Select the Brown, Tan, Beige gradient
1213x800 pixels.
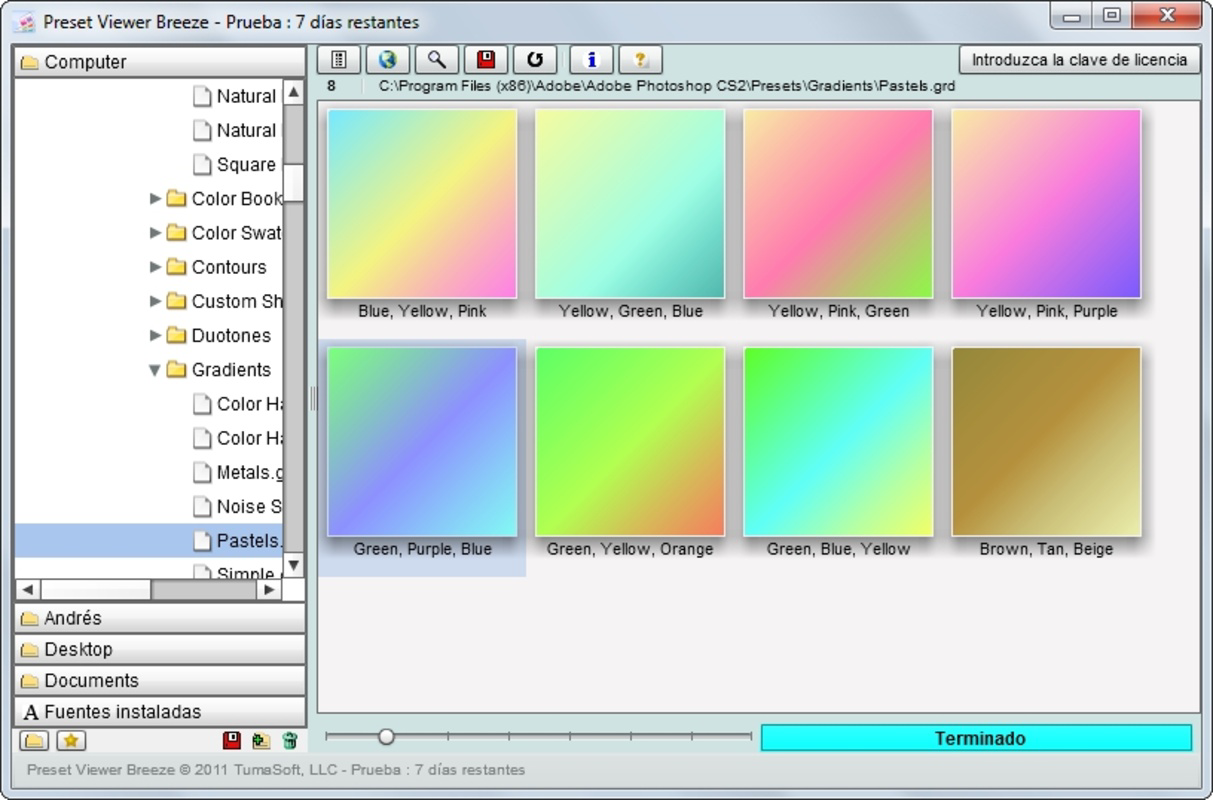(x=1046, y=442)
